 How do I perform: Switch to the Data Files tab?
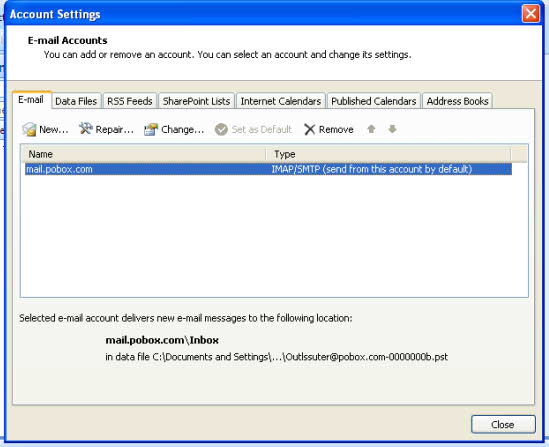[76, 101]
